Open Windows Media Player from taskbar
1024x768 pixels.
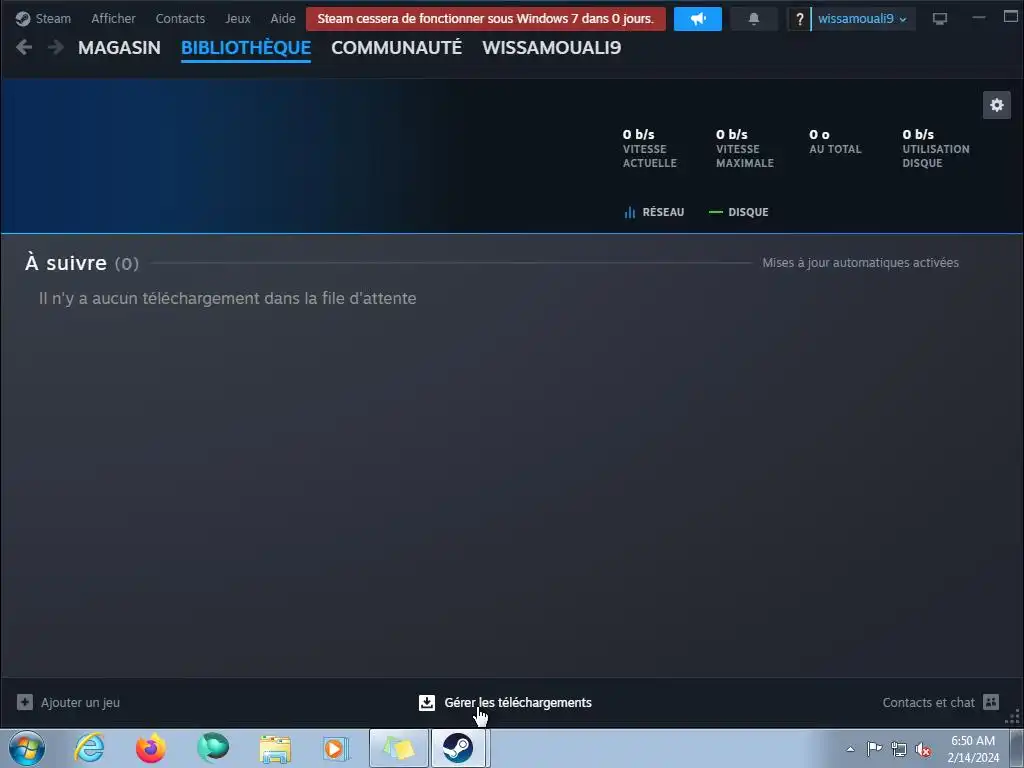point(336,749)
